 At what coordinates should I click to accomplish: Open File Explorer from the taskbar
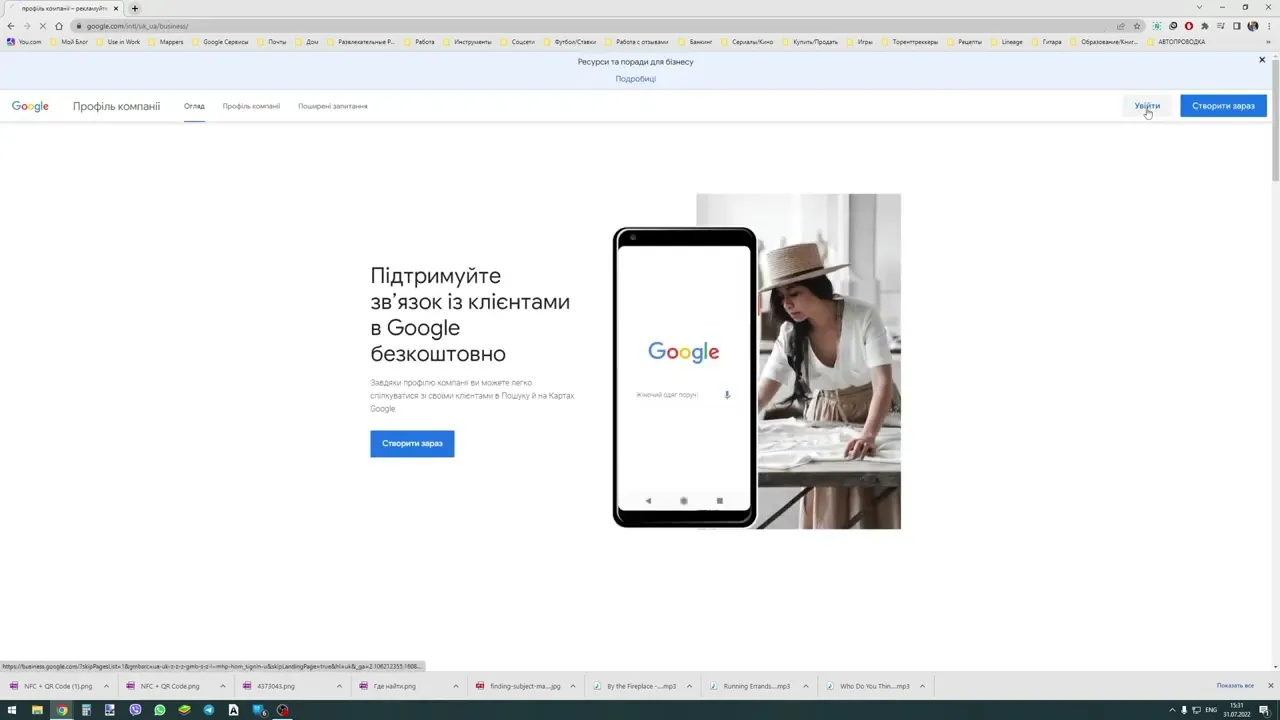pos(37,710)
